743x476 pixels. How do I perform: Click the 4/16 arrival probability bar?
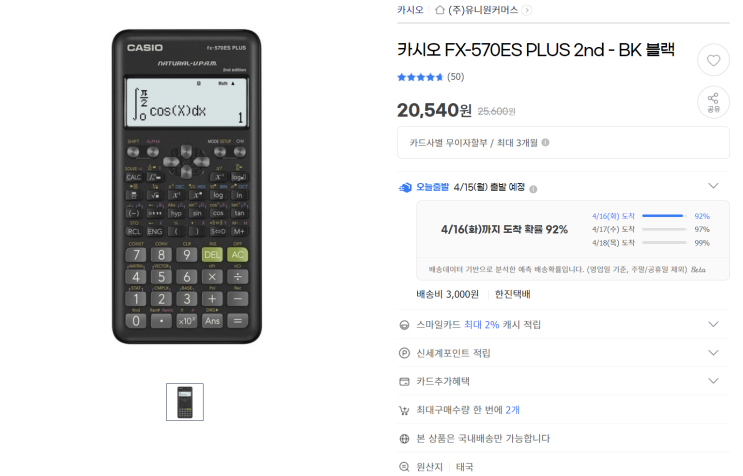(x=664, y=216)
